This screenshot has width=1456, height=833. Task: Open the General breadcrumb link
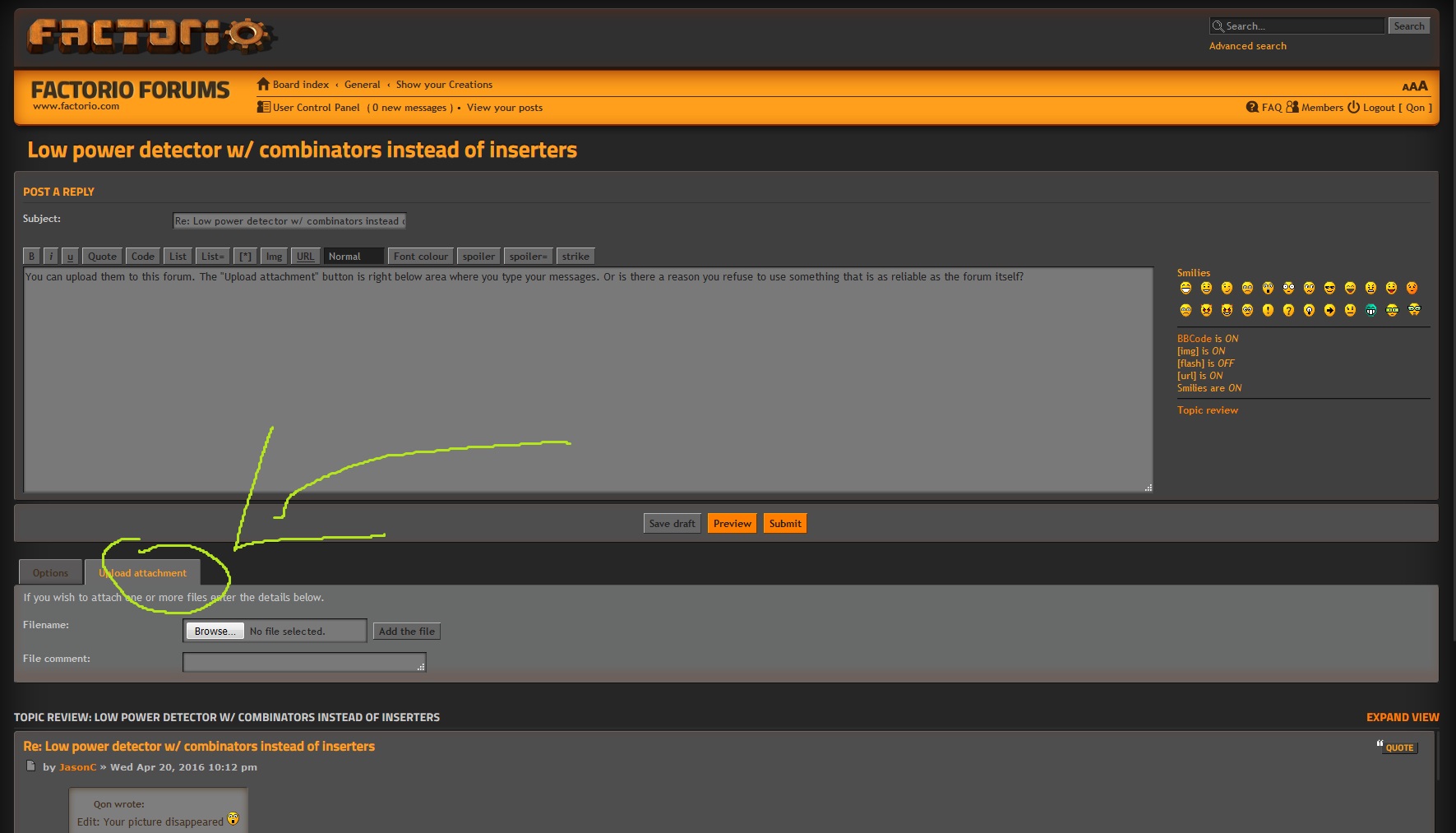coord(362,85)
